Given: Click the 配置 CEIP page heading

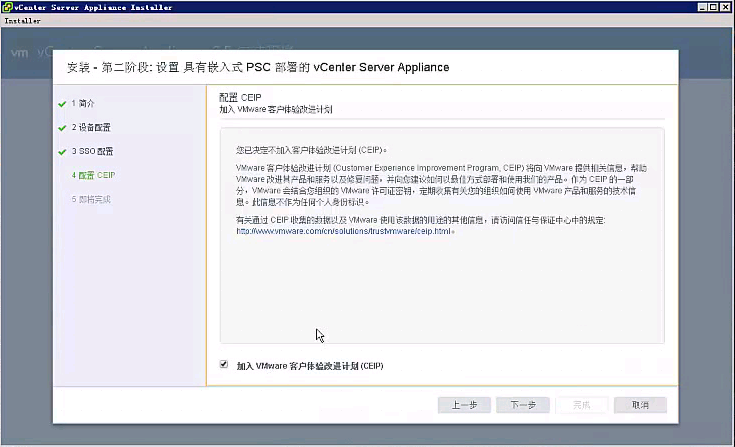Looking at the screenshot, I should [x=240, y=97].
